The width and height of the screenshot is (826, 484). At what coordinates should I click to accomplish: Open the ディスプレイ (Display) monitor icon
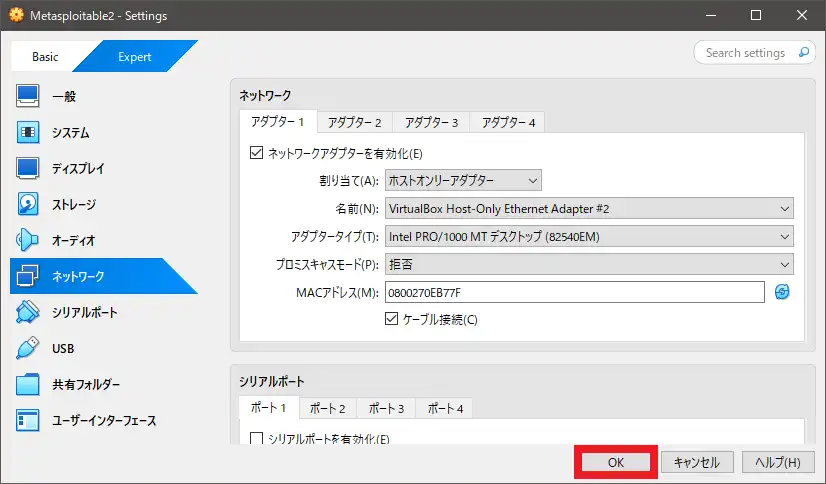pyautogui.click(x=28, y=169)
